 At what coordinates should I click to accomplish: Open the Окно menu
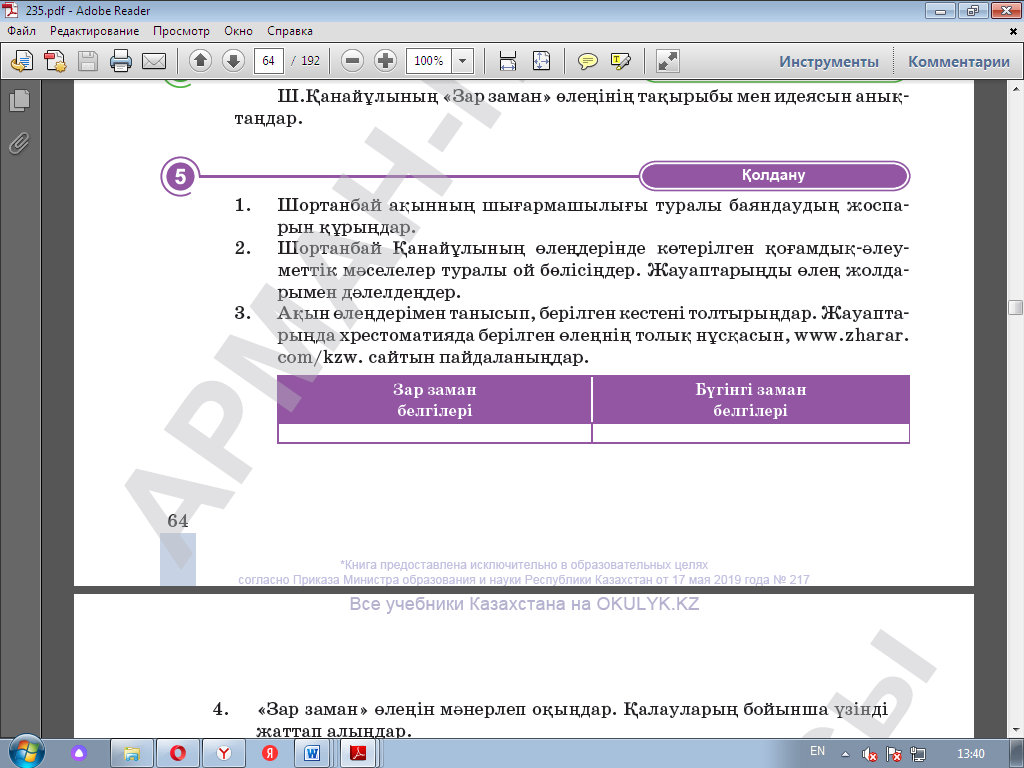point(238,31)
